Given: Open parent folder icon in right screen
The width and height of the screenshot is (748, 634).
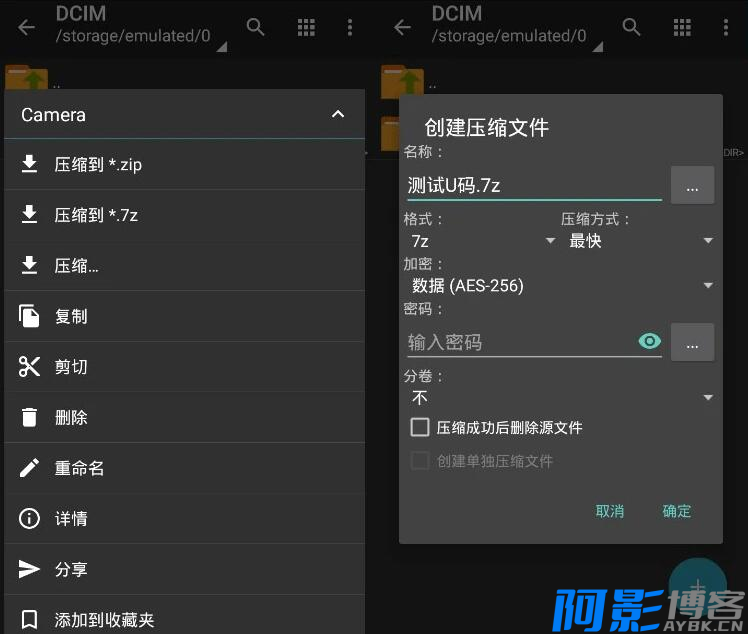Looking at the screenshot, I should tap(402, 80).
